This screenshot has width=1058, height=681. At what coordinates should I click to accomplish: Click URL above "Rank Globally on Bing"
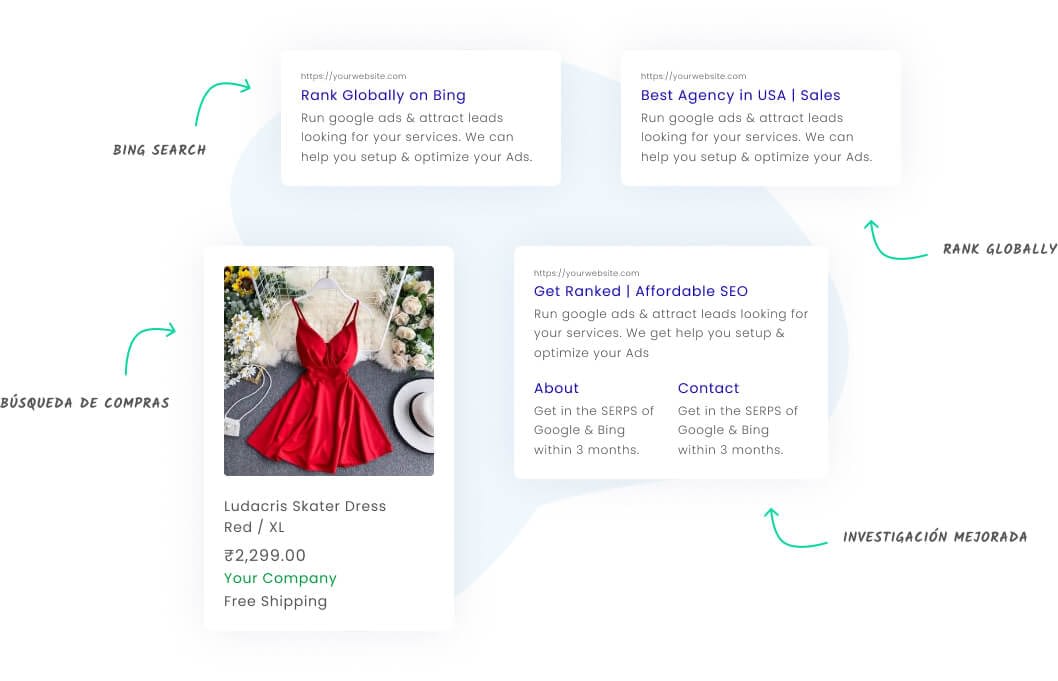(x=354, y=76)
